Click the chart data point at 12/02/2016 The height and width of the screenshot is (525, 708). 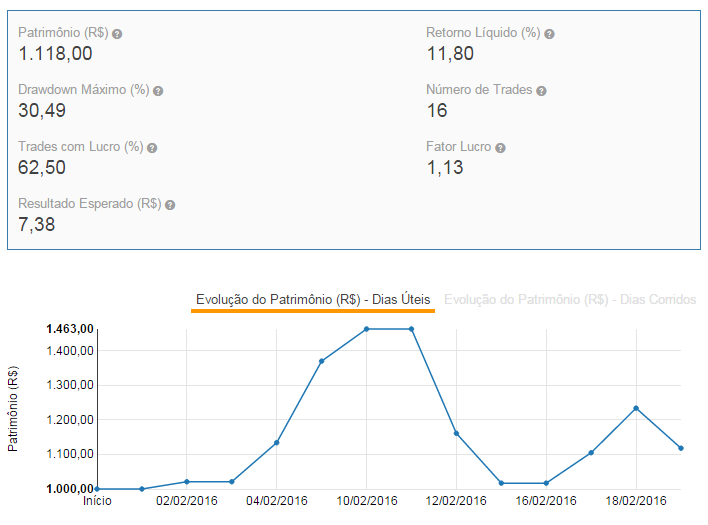(x=456, y=433)
